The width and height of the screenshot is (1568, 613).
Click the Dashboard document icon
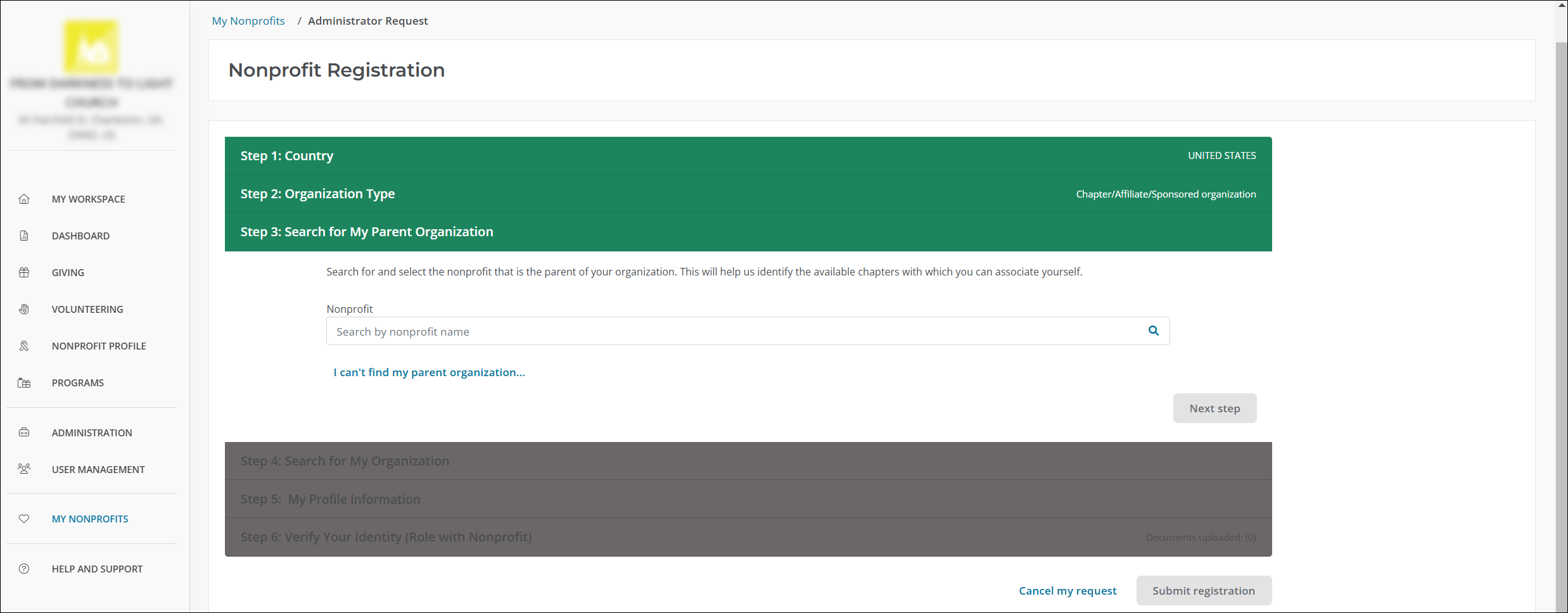24,236
